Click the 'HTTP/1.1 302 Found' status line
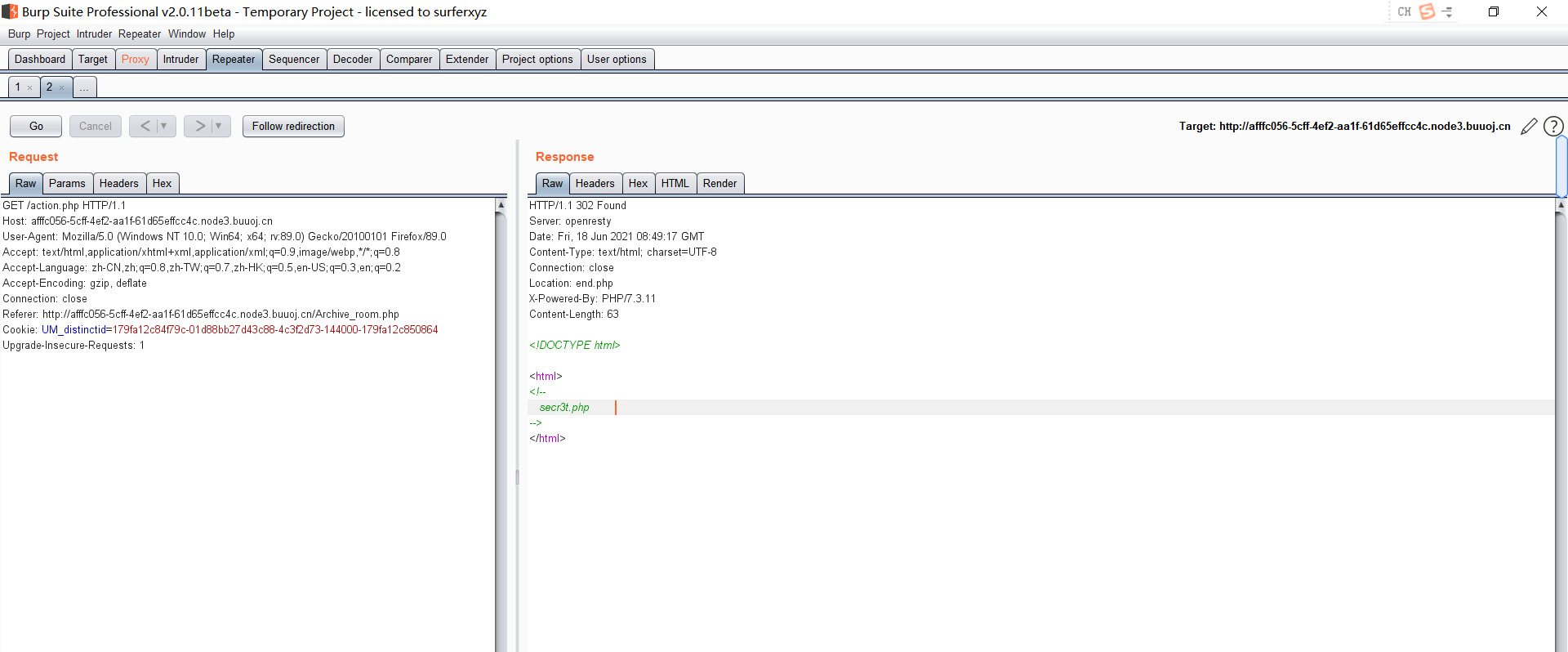The image size is (1568, 652). click(x=578, y=206)
